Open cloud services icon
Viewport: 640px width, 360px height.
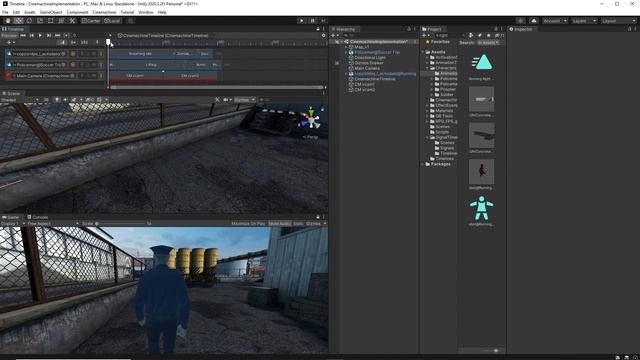click(533, 21)
